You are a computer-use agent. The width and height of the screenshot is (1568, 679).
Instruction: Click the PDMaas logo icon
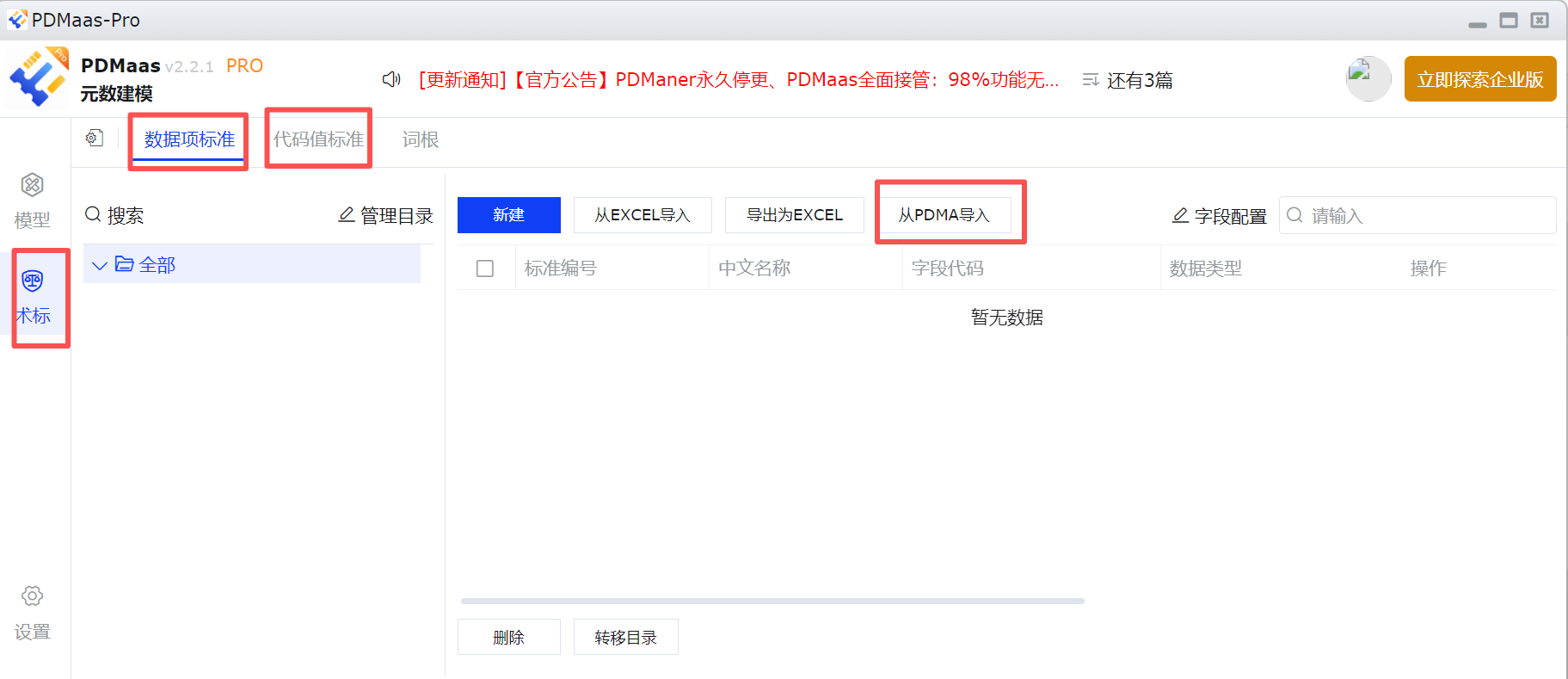tap(38, 77)
